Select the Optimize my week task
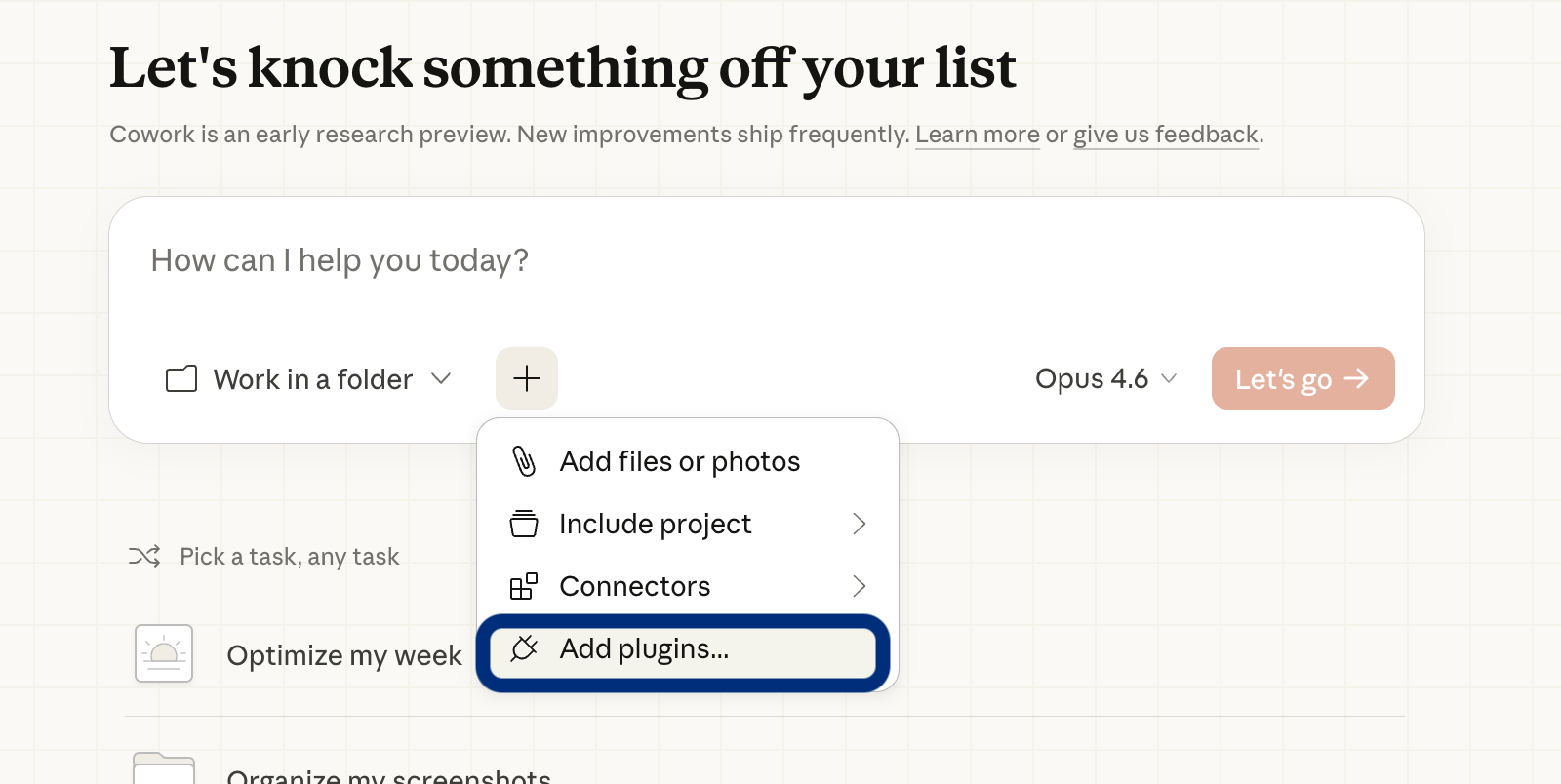This screenshot has width=1561, height=784. [343, 655]
